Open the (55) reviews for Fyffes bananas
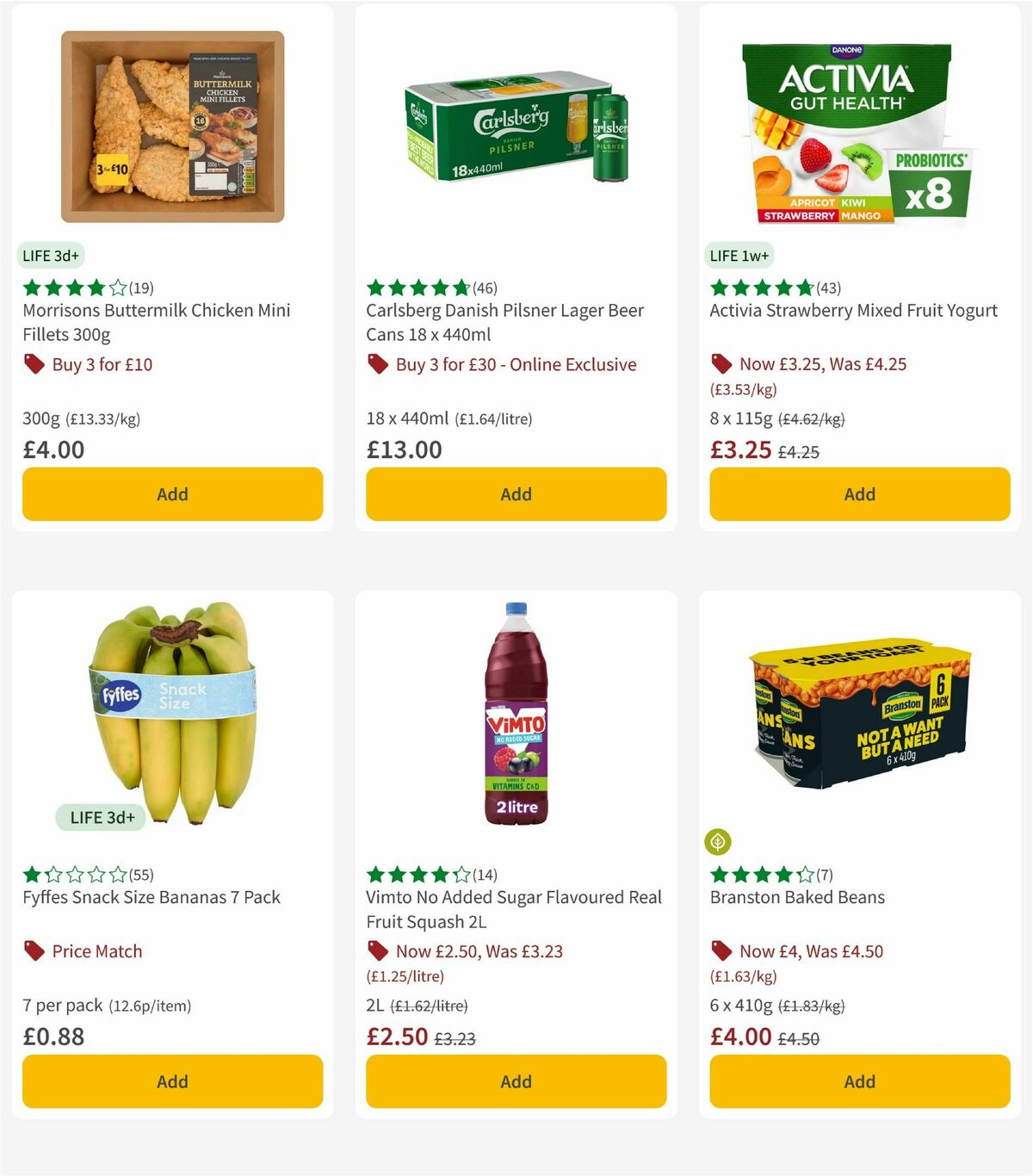 (x=140, y=874)
